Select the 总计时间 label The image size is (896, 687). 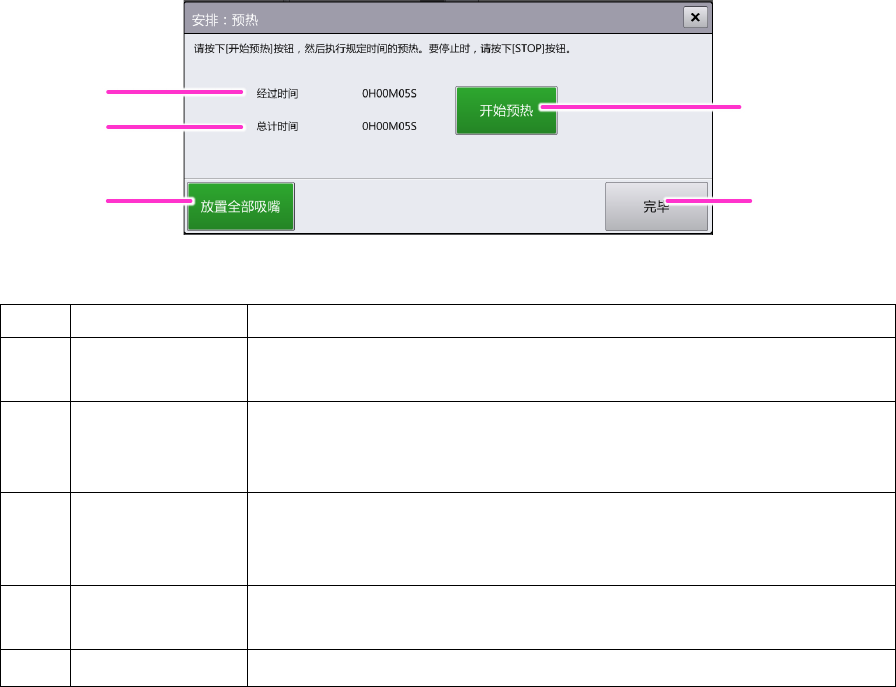point(277,126)
